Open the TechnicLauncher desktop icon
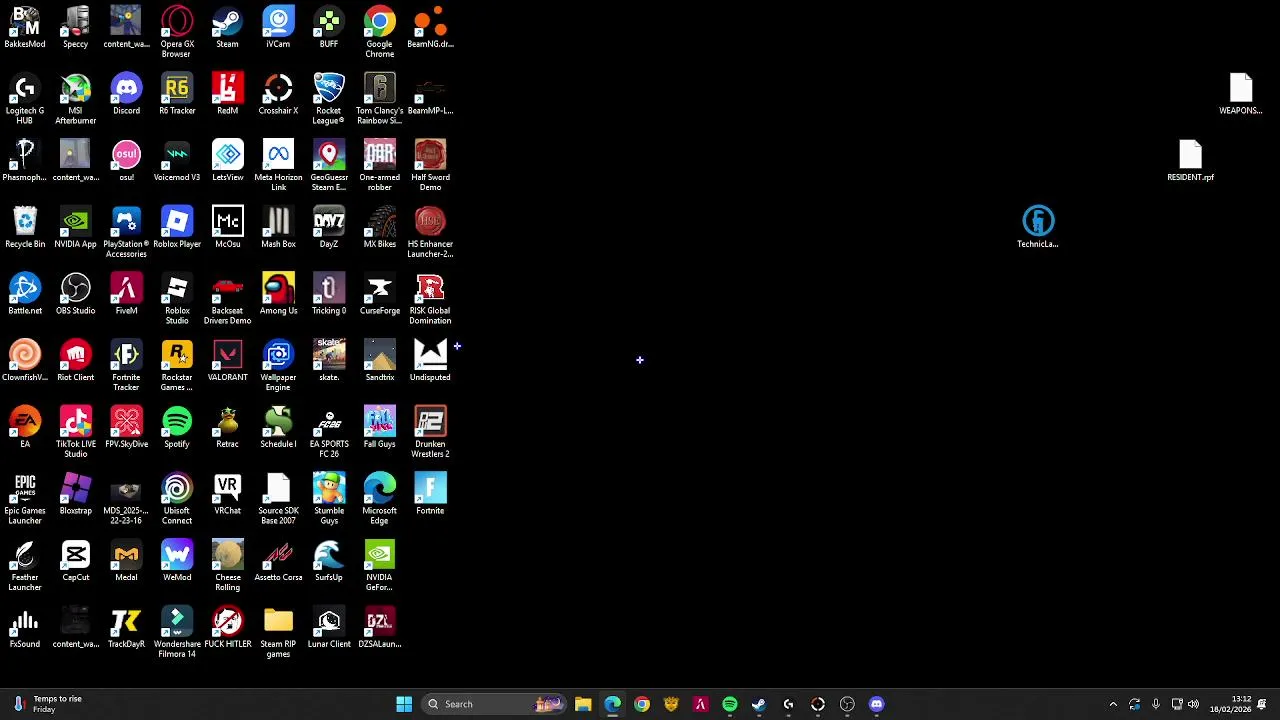This screenshot has width=1280, height=720. pos(1038,228)
